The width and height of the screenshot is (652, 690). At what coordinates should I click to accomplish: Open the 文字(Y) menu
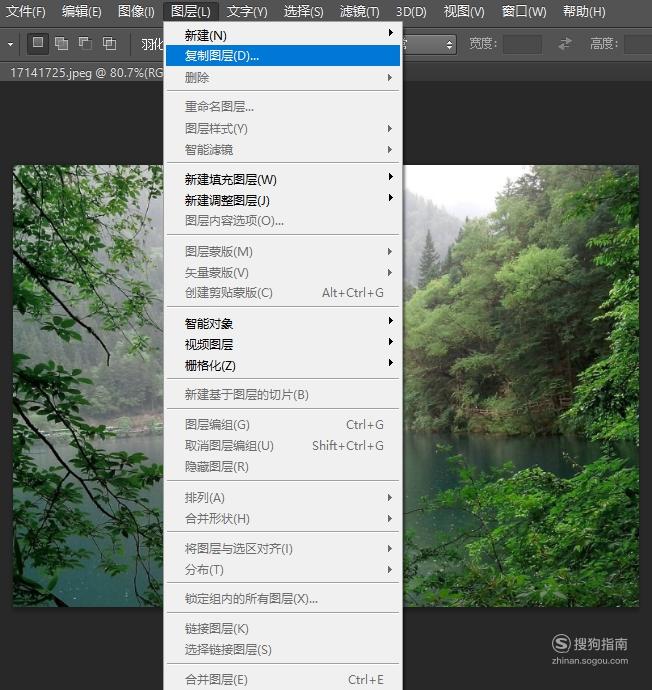[x=247, y=11]
